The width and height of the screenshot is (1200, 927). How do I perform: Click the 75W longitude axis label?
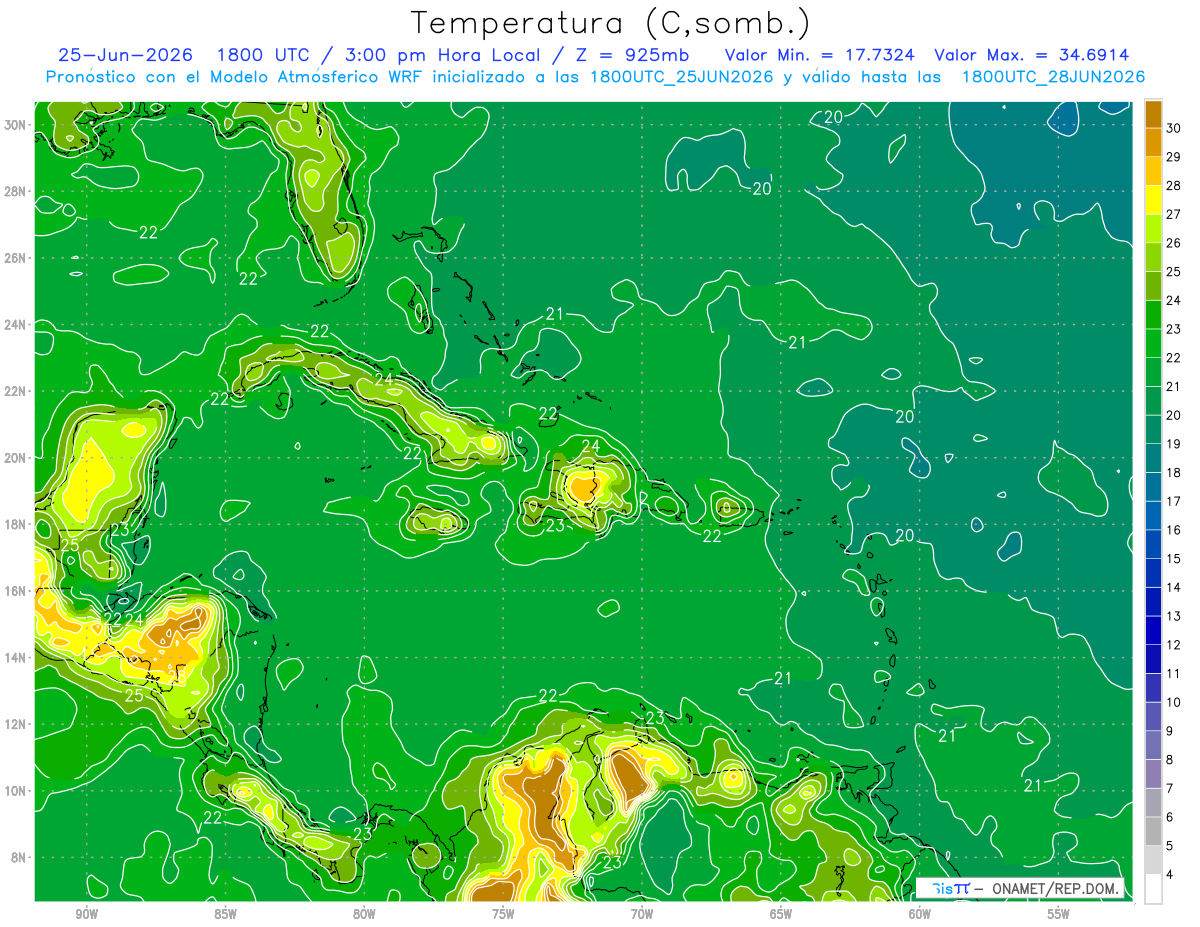503,914
